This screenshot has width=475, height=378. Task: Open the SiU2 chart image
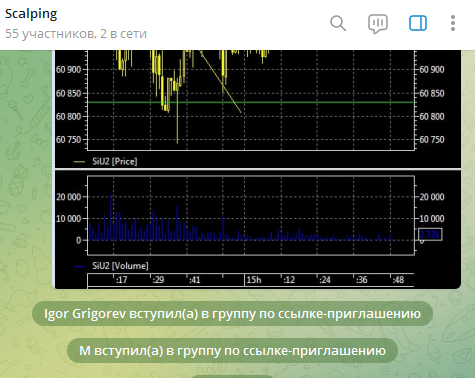258,169
